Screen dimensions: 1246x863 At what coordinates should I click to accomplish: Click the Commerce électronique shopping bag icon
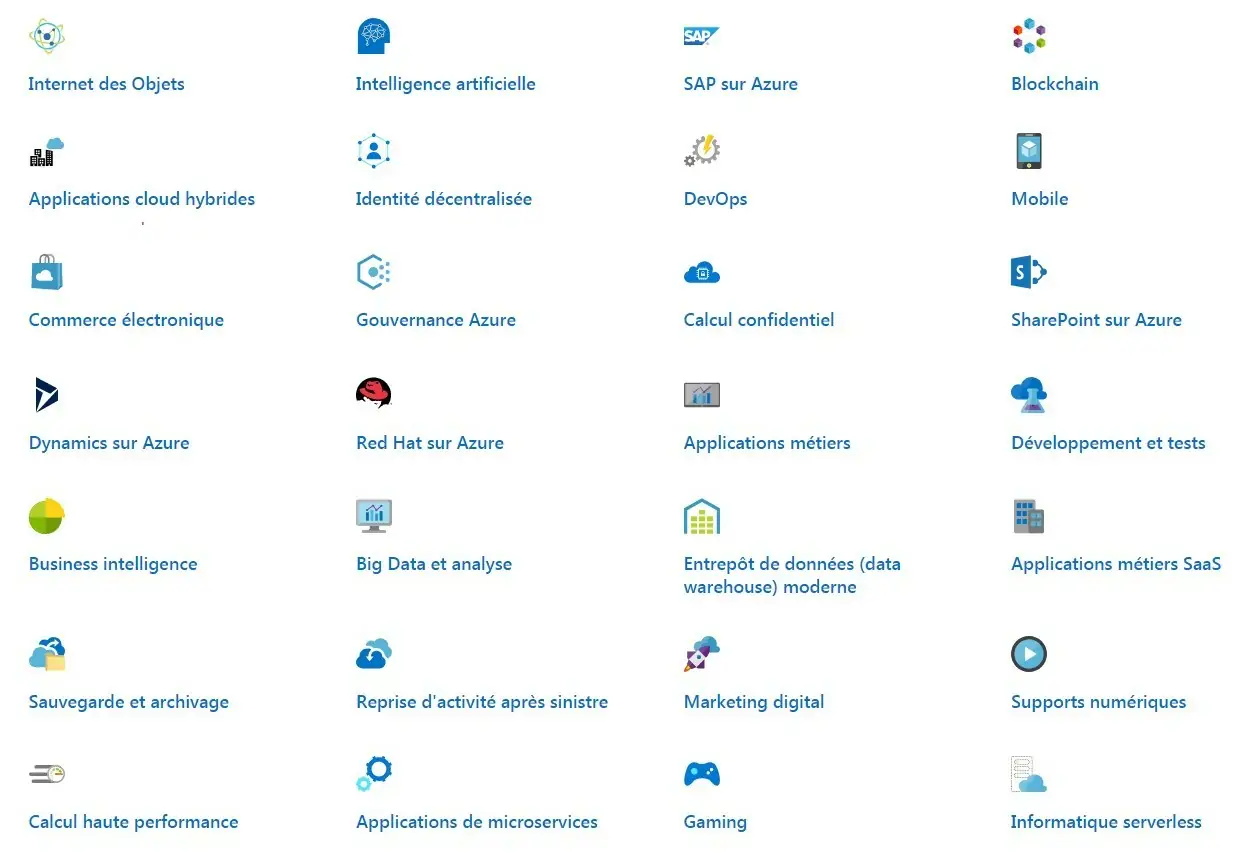coord(46,272)
